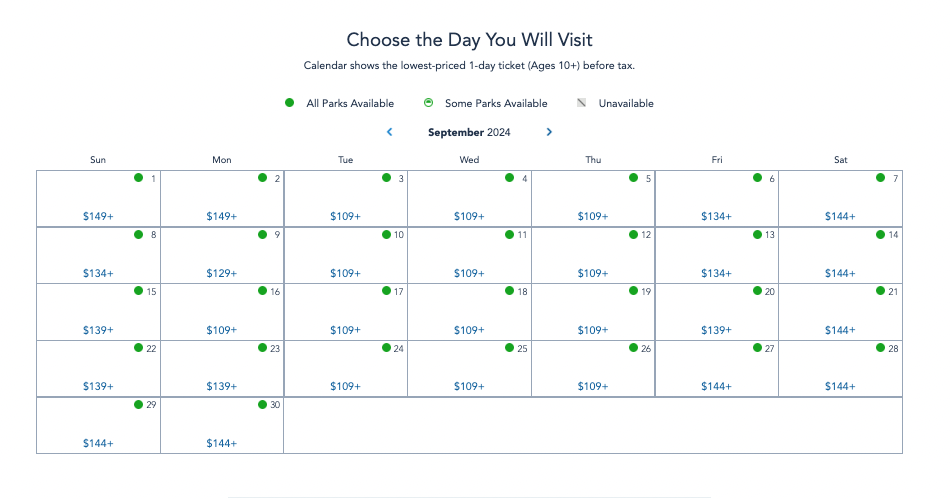Choose the $134+ ticket on September 13
The image size is (950, 499).
(x=716, y=273)
